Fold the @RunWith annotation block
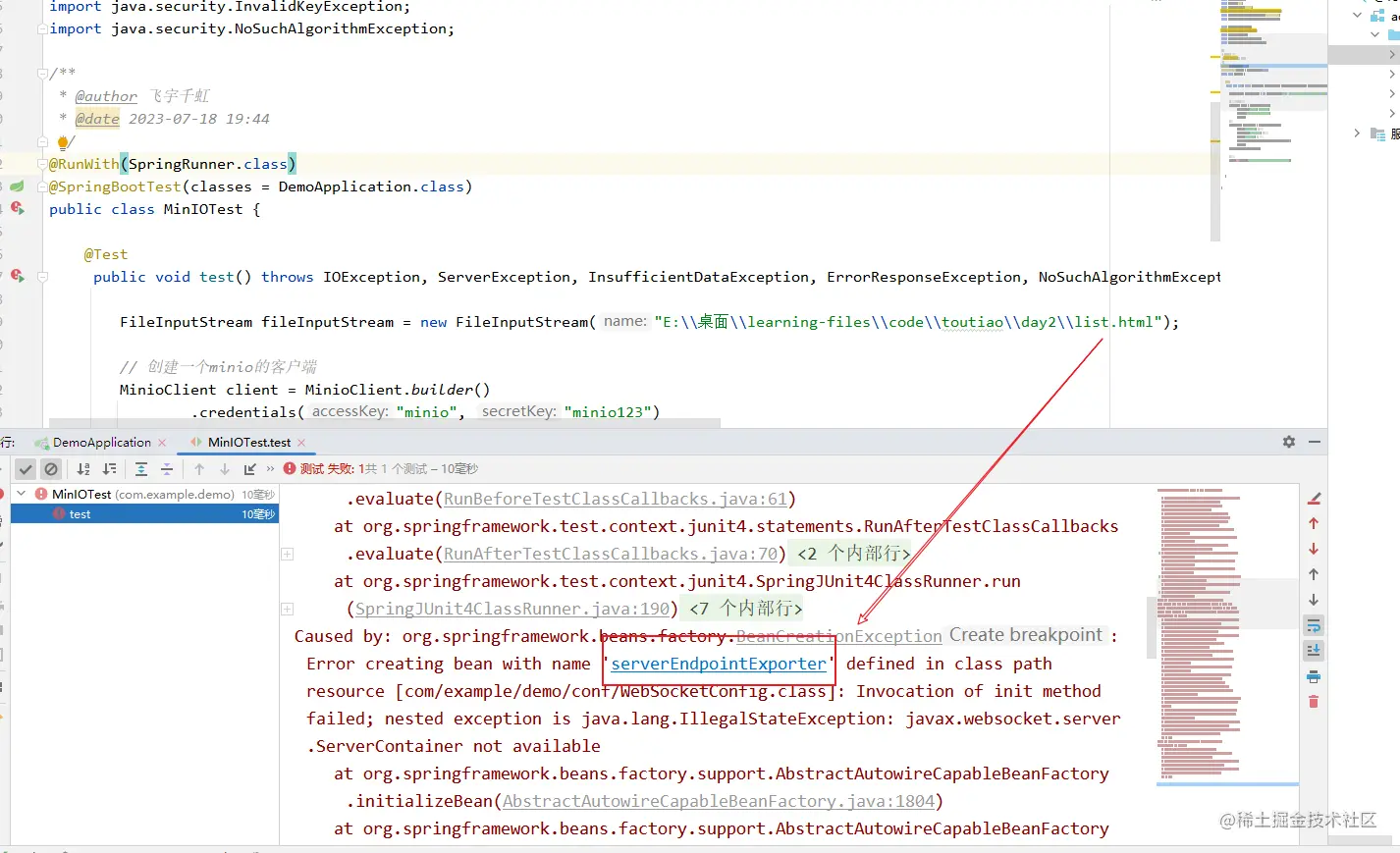The height and width of the screenshot is (853, 1400). point(42,164)
